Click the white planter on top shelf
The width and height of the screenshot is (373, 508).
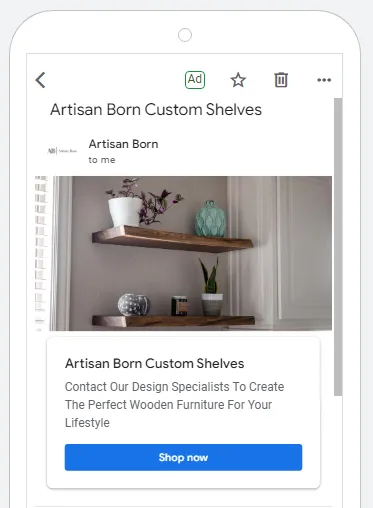[125, 212]
